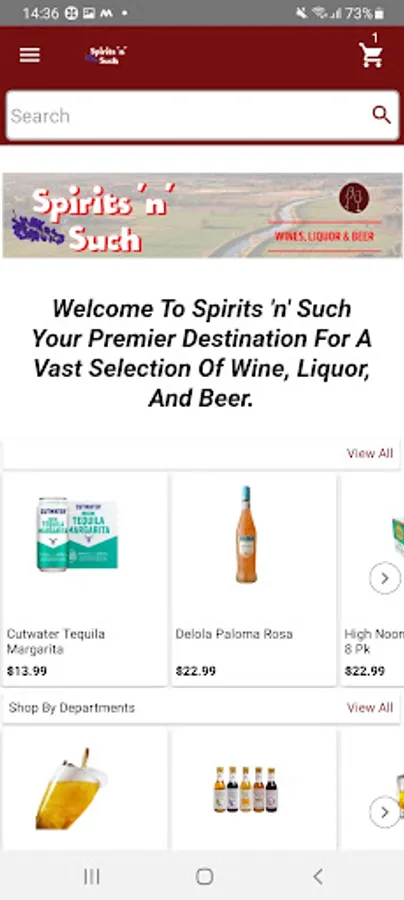Open the mini bottles department tile
Image resolution: width=404 pixels, height=900 pixels.
[254, 789]
